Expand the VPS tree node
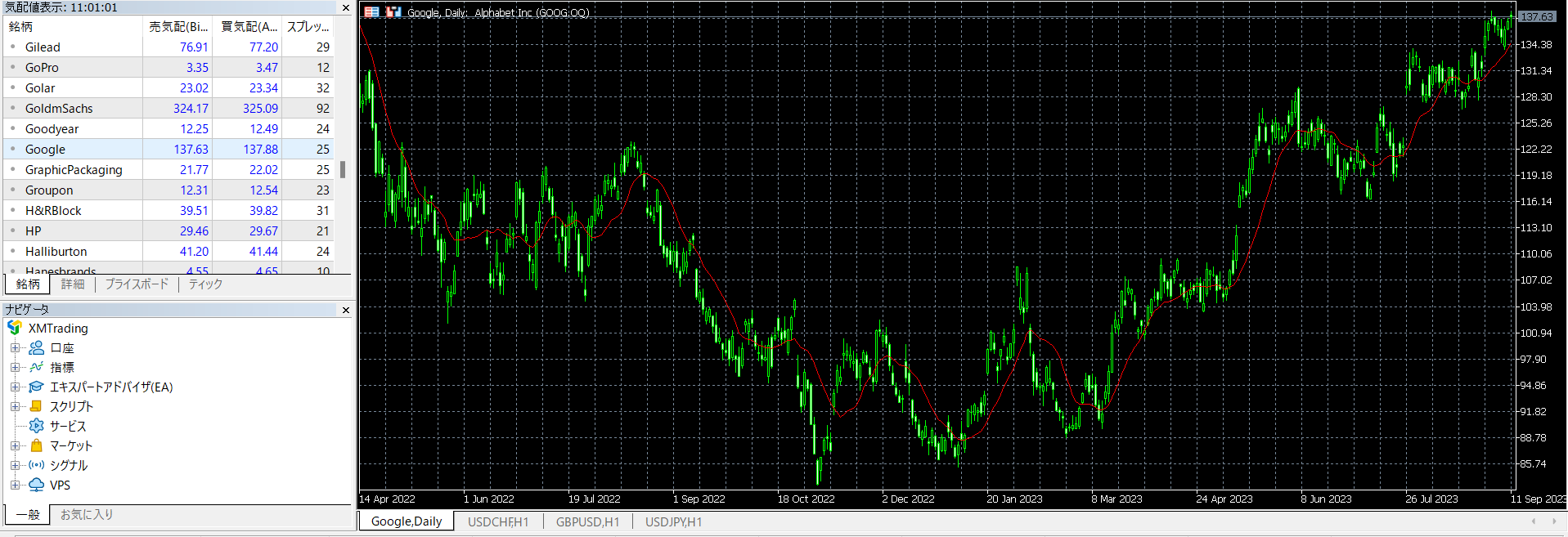This screenshot has height=537, width=1568. tap(15, 485)
